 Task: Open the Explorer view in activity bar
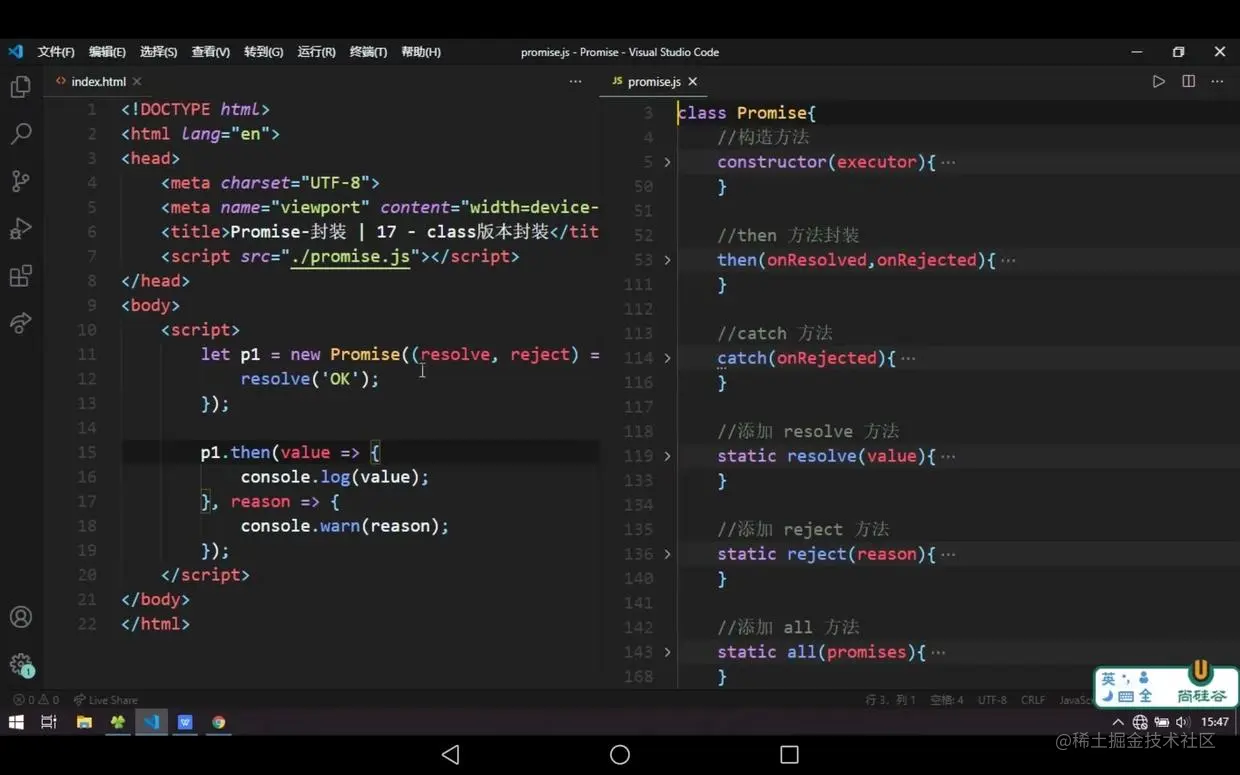coord(21,87)
